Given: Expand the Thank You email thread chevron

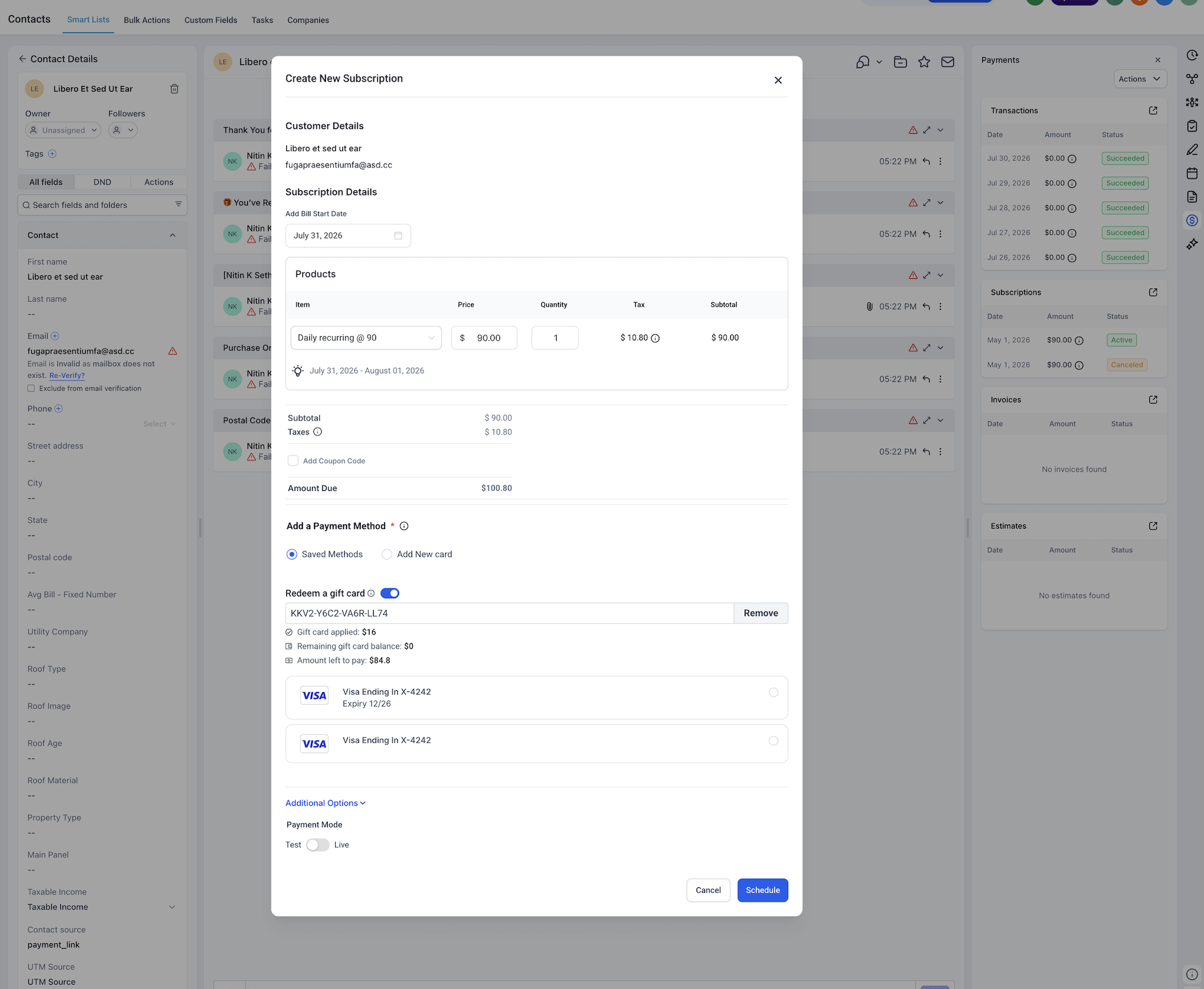Looking at the screenshot, I should point(940,130).
